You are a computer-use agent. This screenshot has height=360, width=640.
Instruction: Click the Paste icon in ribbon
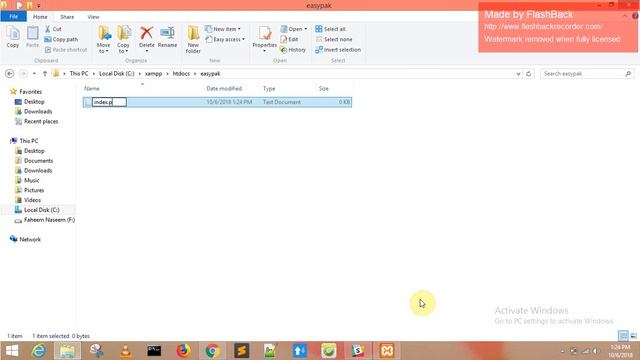tap(32, 37)
